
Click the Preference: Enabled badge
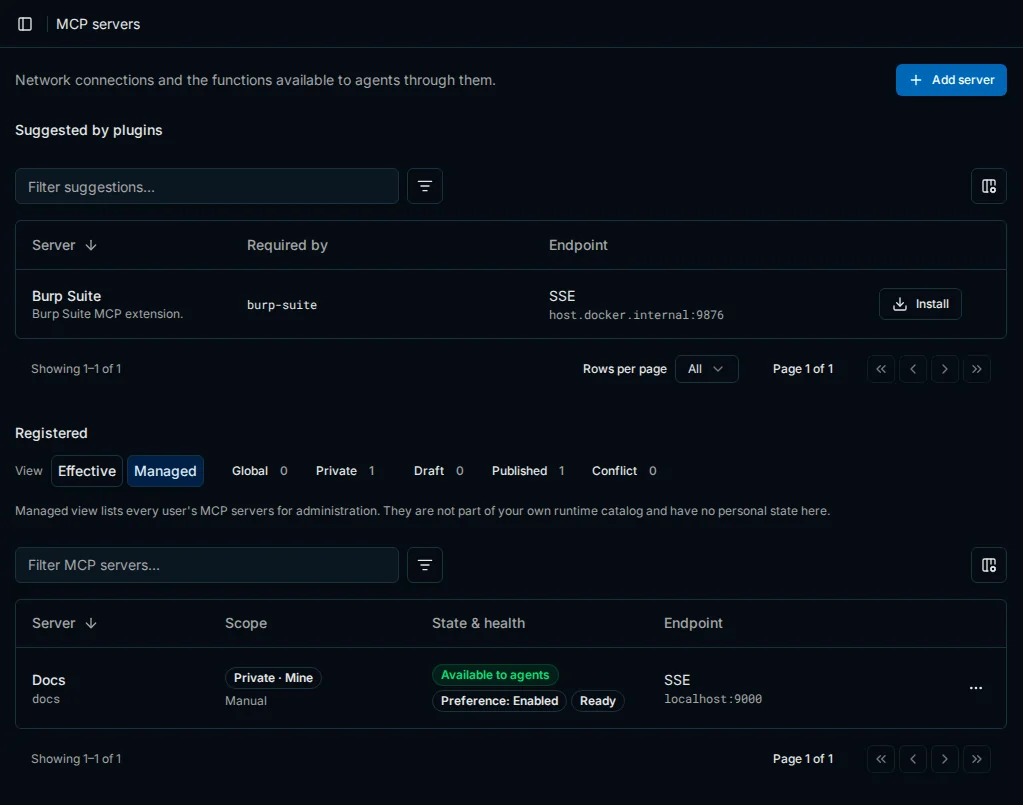point(499,701)
